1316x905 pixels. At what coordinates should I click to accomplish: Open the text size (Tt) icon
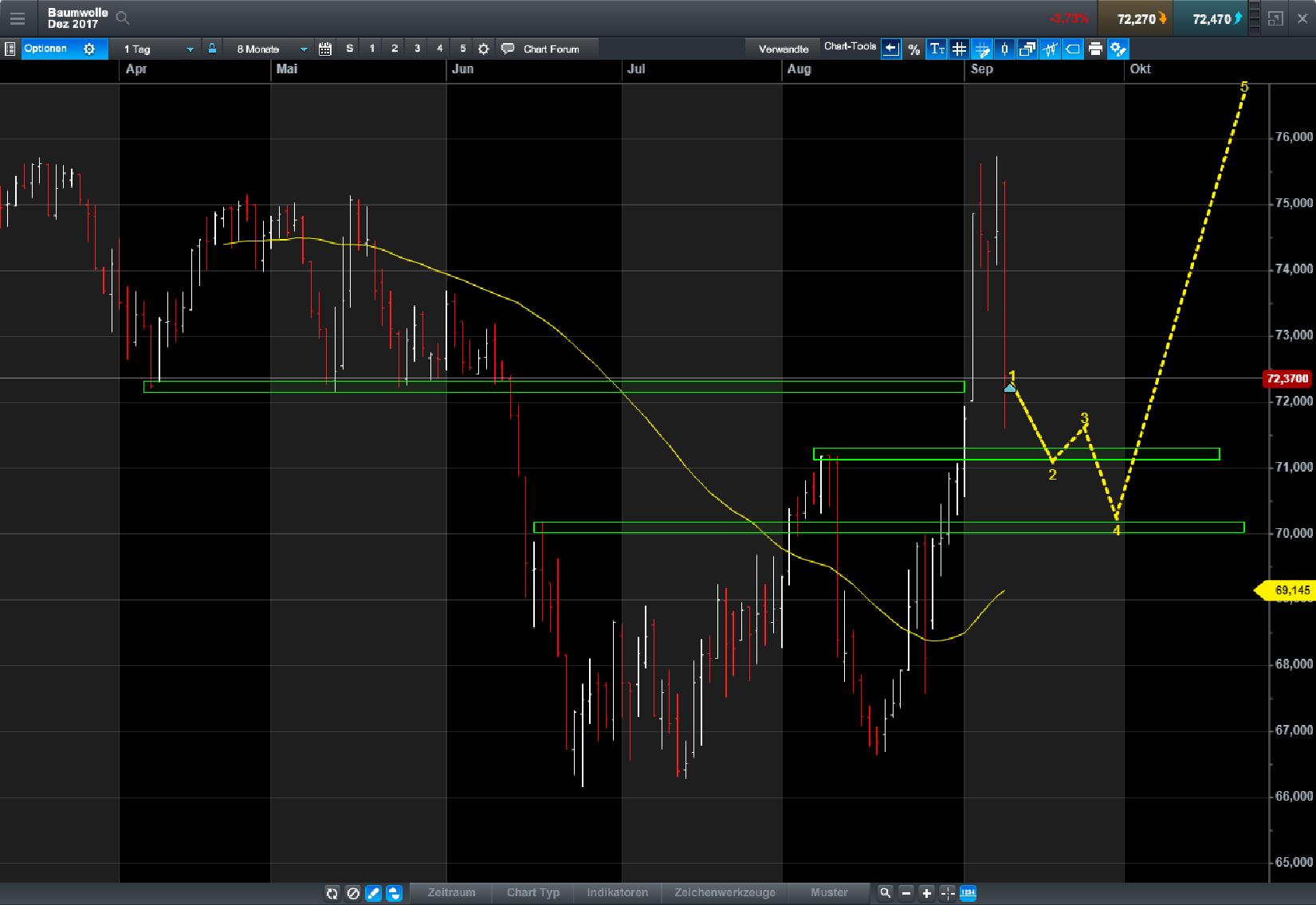pyautogui.click(x=936, y=49)
